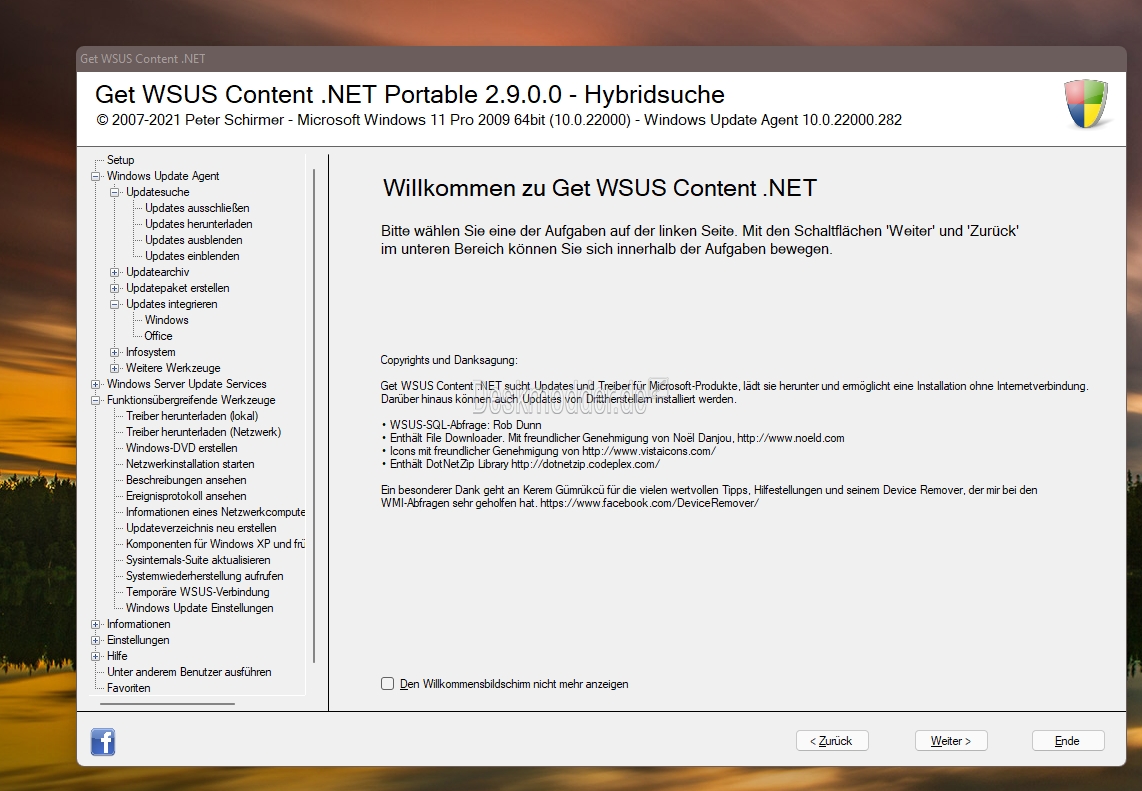Expand the Einstellungen tree node

click(95, 640)
